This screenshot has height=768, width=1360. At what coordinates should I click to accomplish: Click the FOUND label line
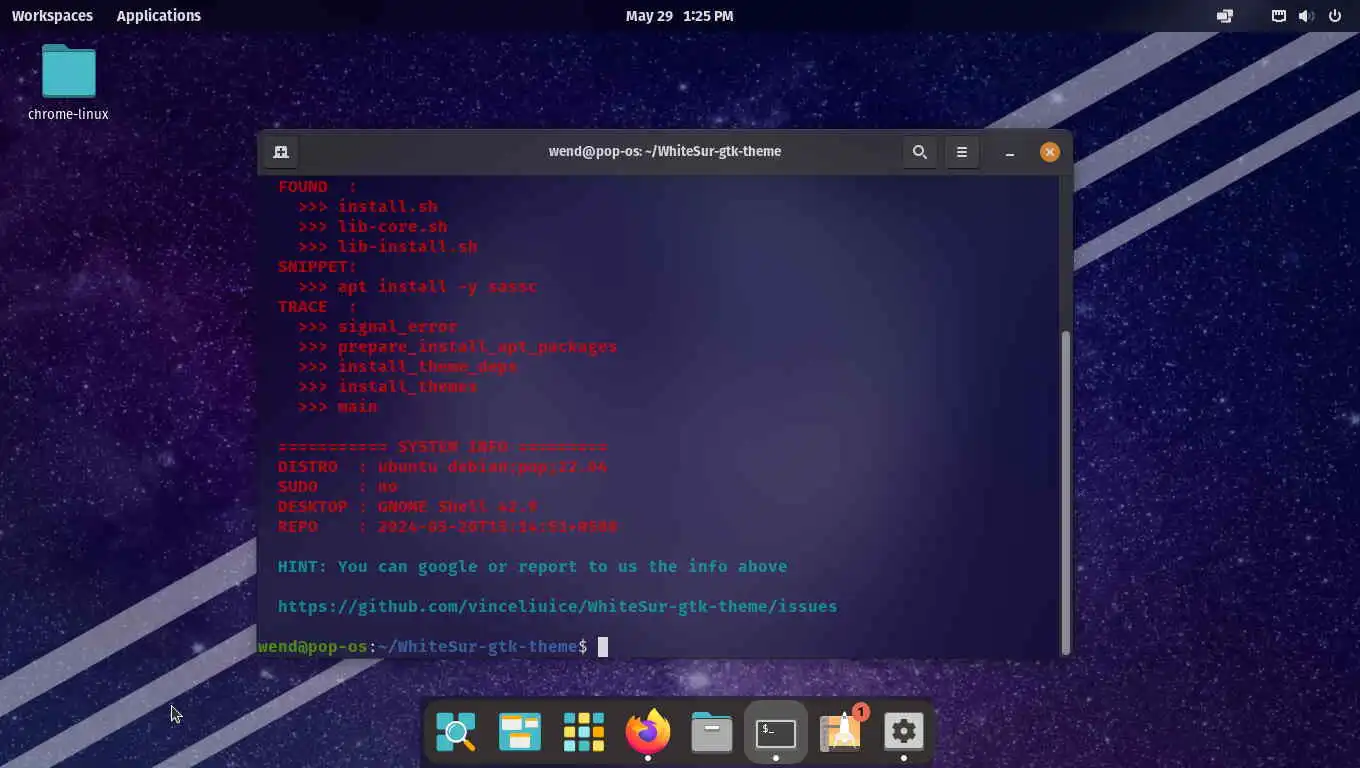point(318,187)
